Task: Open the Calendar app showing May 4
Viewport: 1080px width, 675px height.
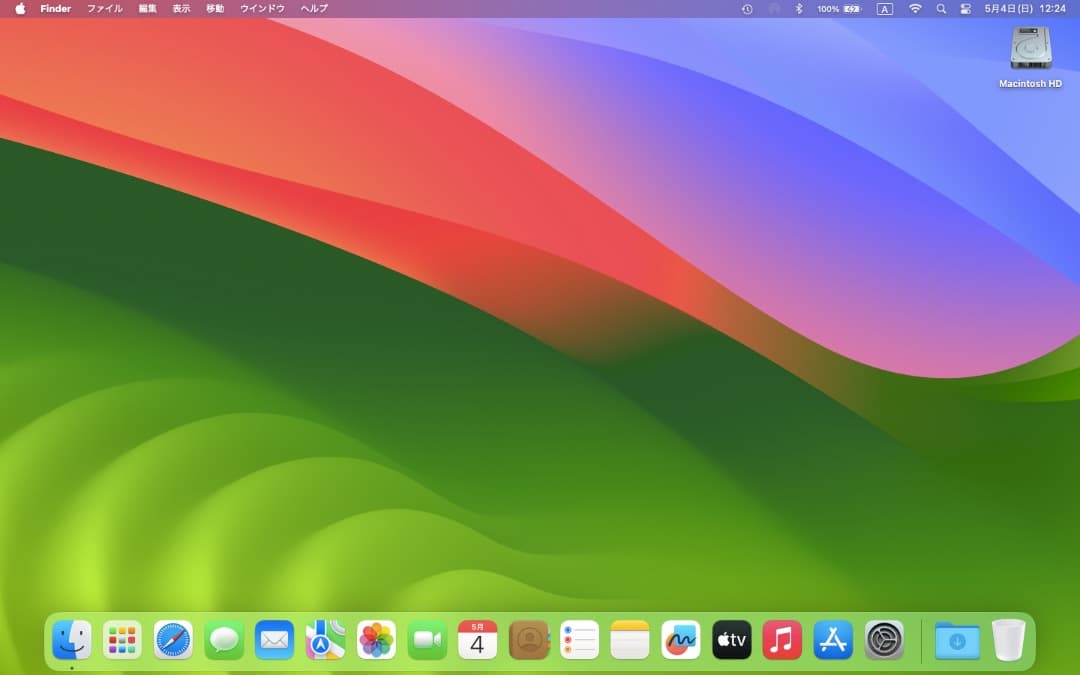Action: pos(478,640)
